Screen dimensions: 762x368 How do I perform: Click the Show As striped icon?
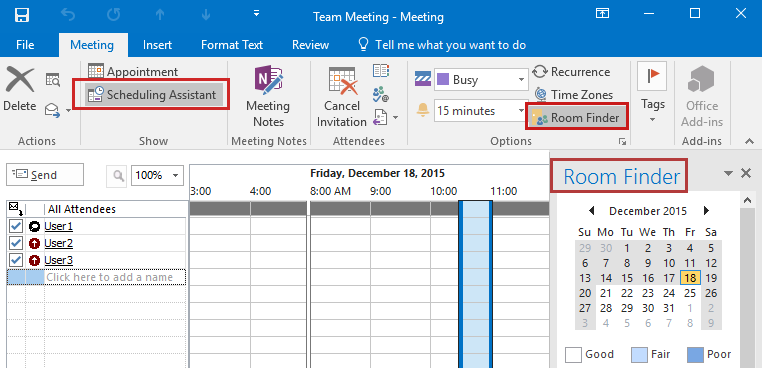pos(423,80)
